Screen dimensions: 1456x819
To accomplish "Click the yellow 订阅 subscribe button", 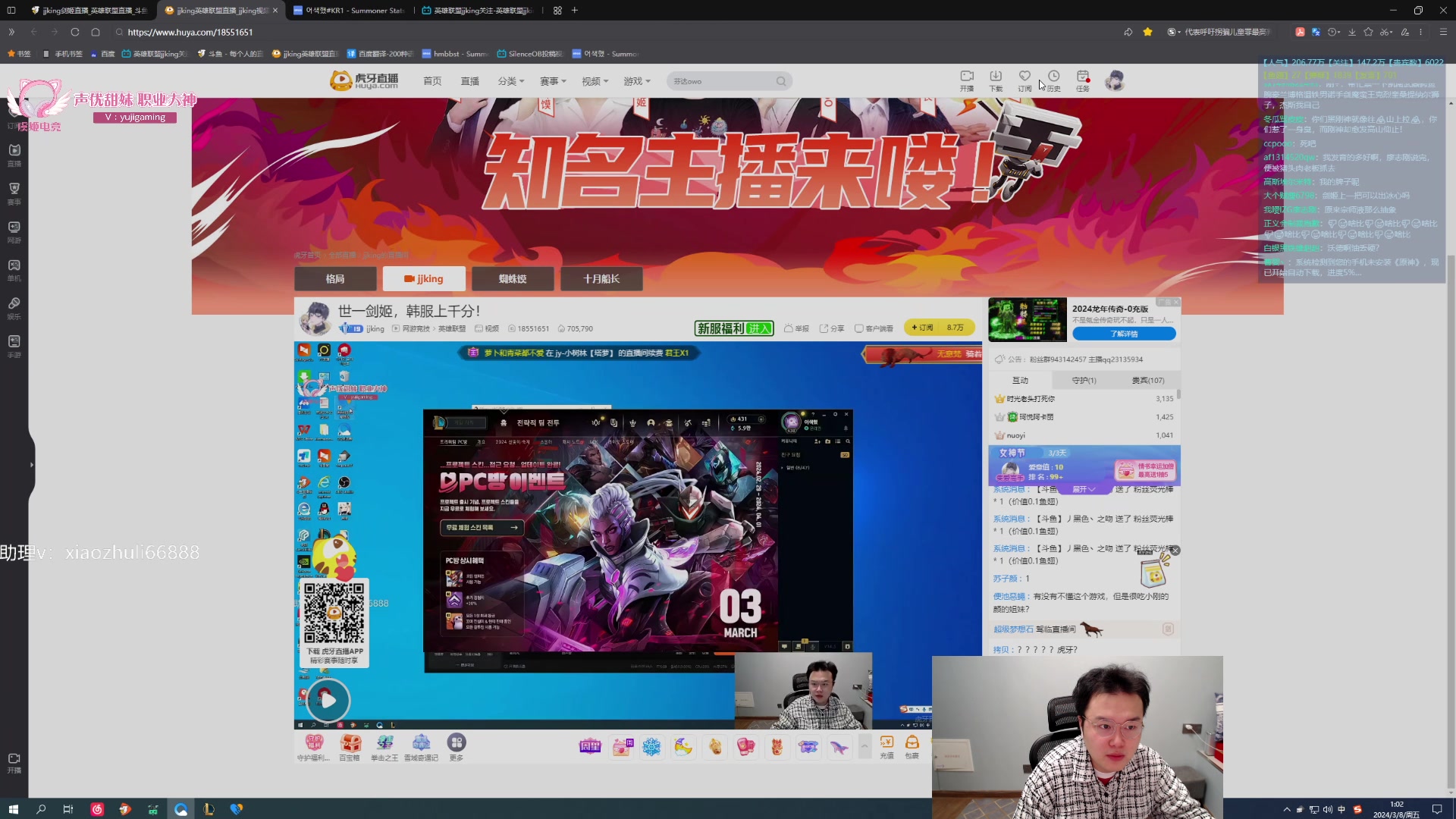I will tap(938, 328).
